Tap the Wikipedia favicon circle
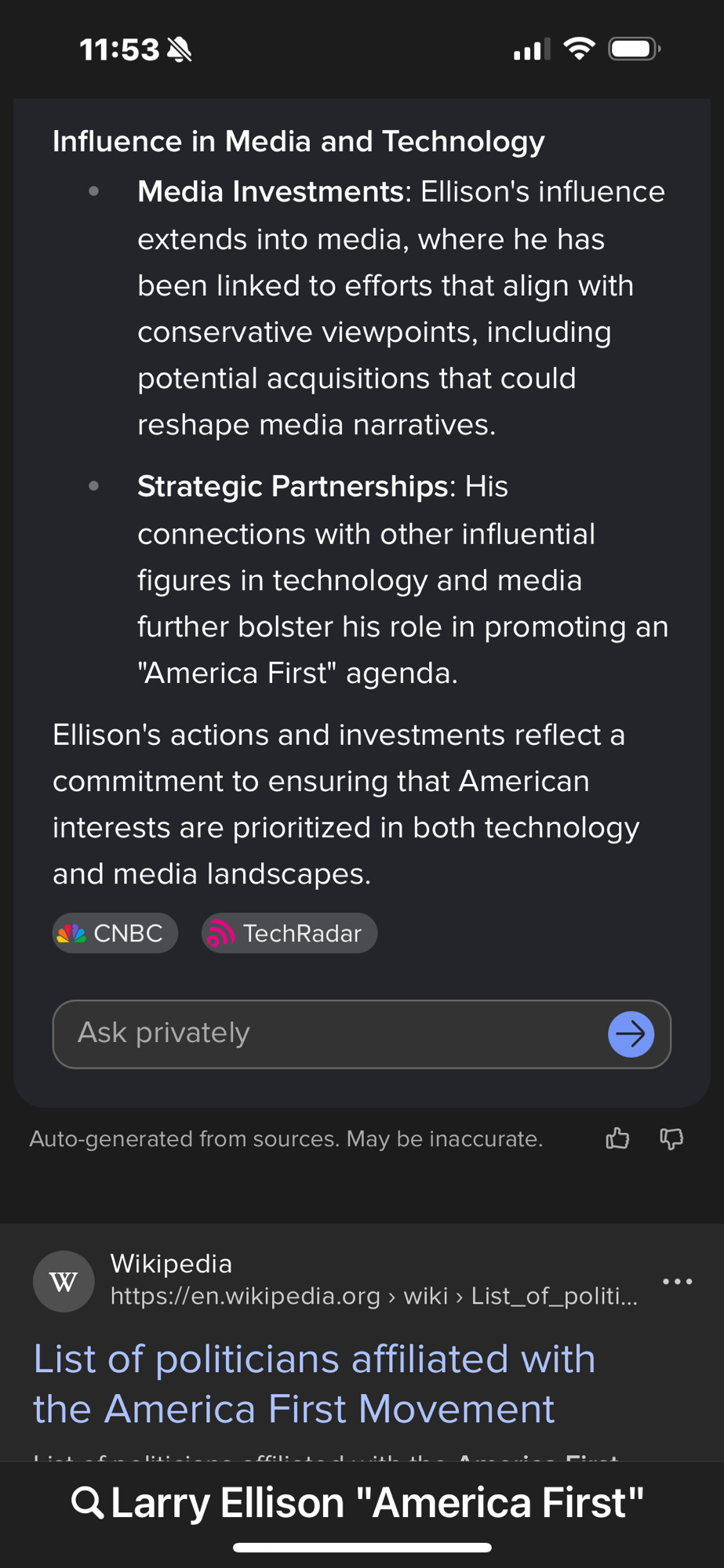724x1568 pixels. [x=64, y=1281]
